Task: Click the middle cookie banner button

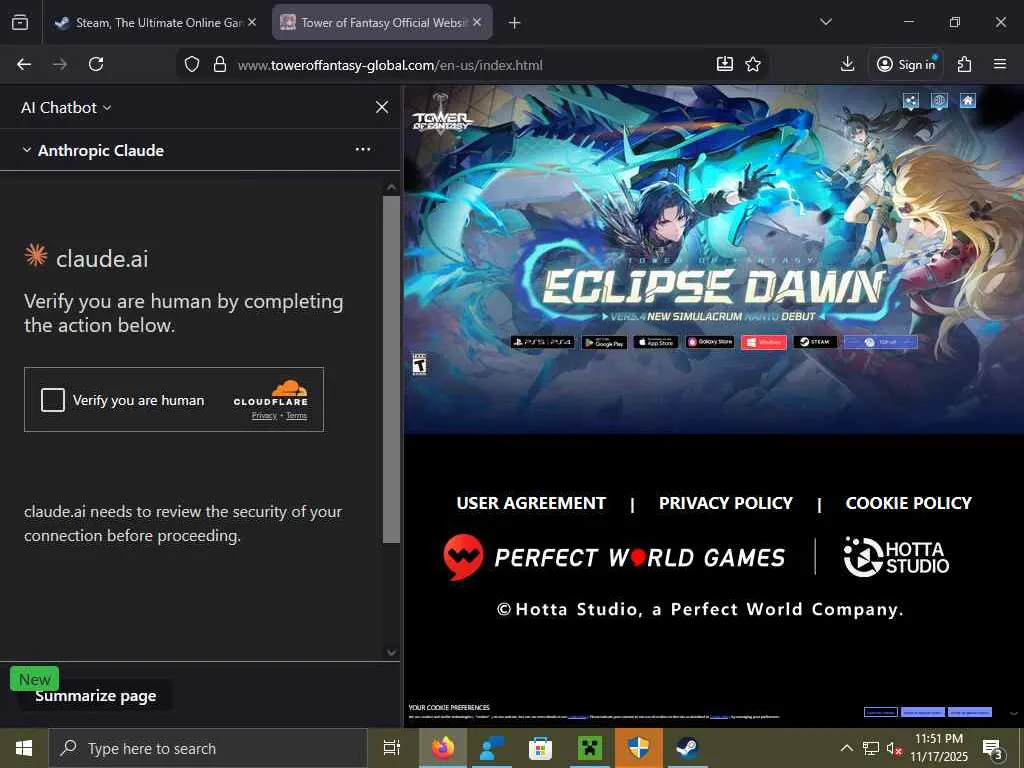Action: (923, 712)
